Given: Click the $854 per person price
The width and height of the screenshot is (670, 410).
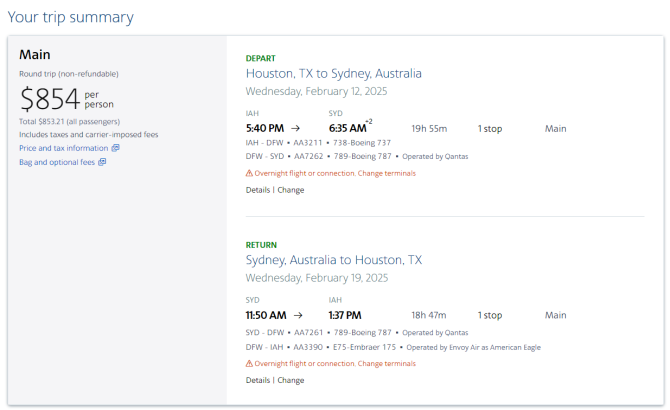Looking at the screenshot, I should [67, 99].
